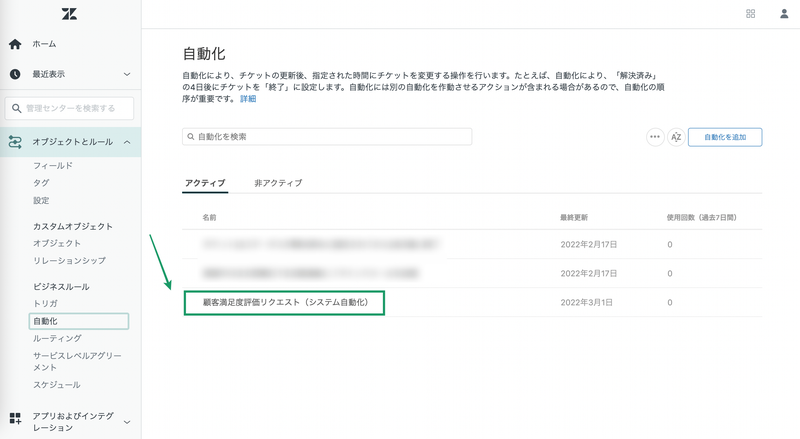The width and height of the screenshot is (800, 439).
Task: Expand the 最近表示 chevron
Action: click(127, 74)
